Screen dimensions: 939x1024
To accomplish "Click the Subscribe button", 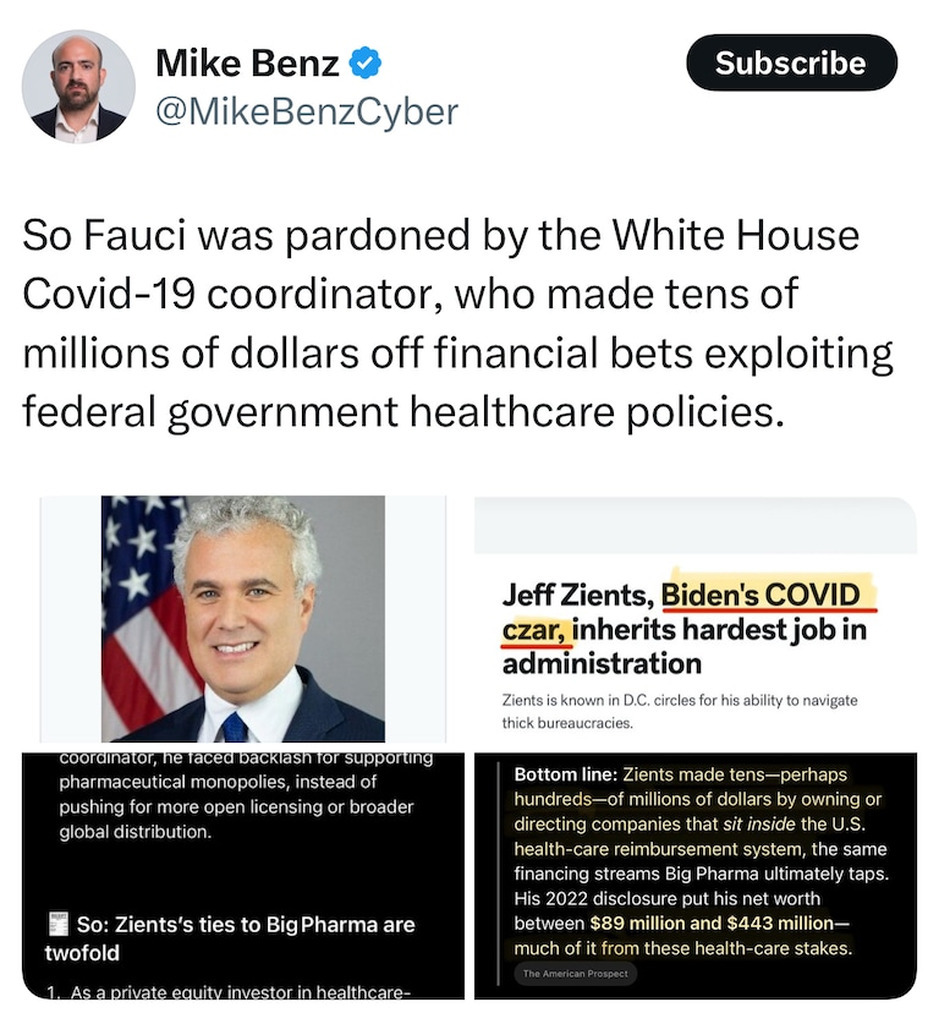I will coord(790,63).
